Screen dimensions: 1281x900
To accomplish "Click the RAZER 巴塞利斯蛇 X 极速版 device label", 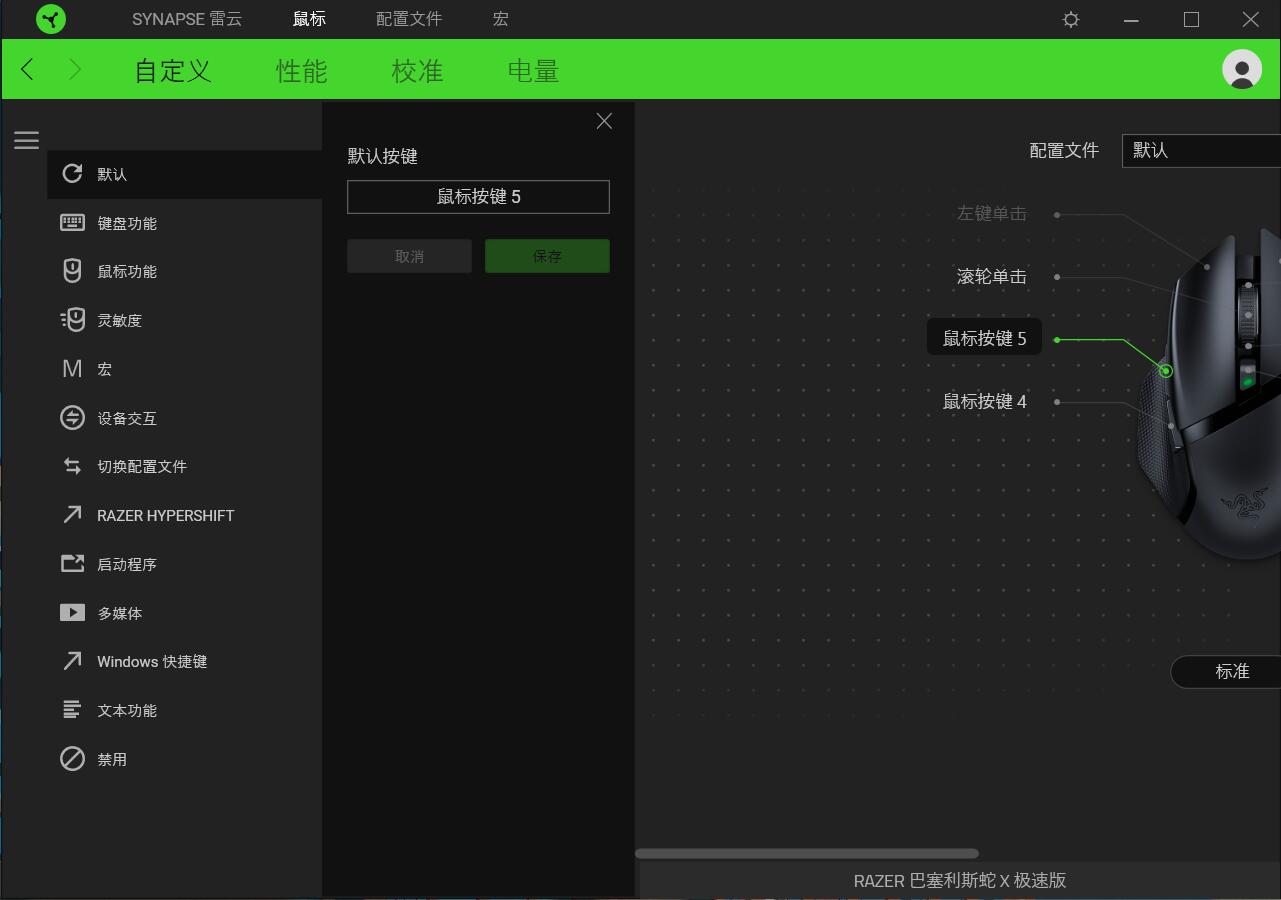I will 960,881.
